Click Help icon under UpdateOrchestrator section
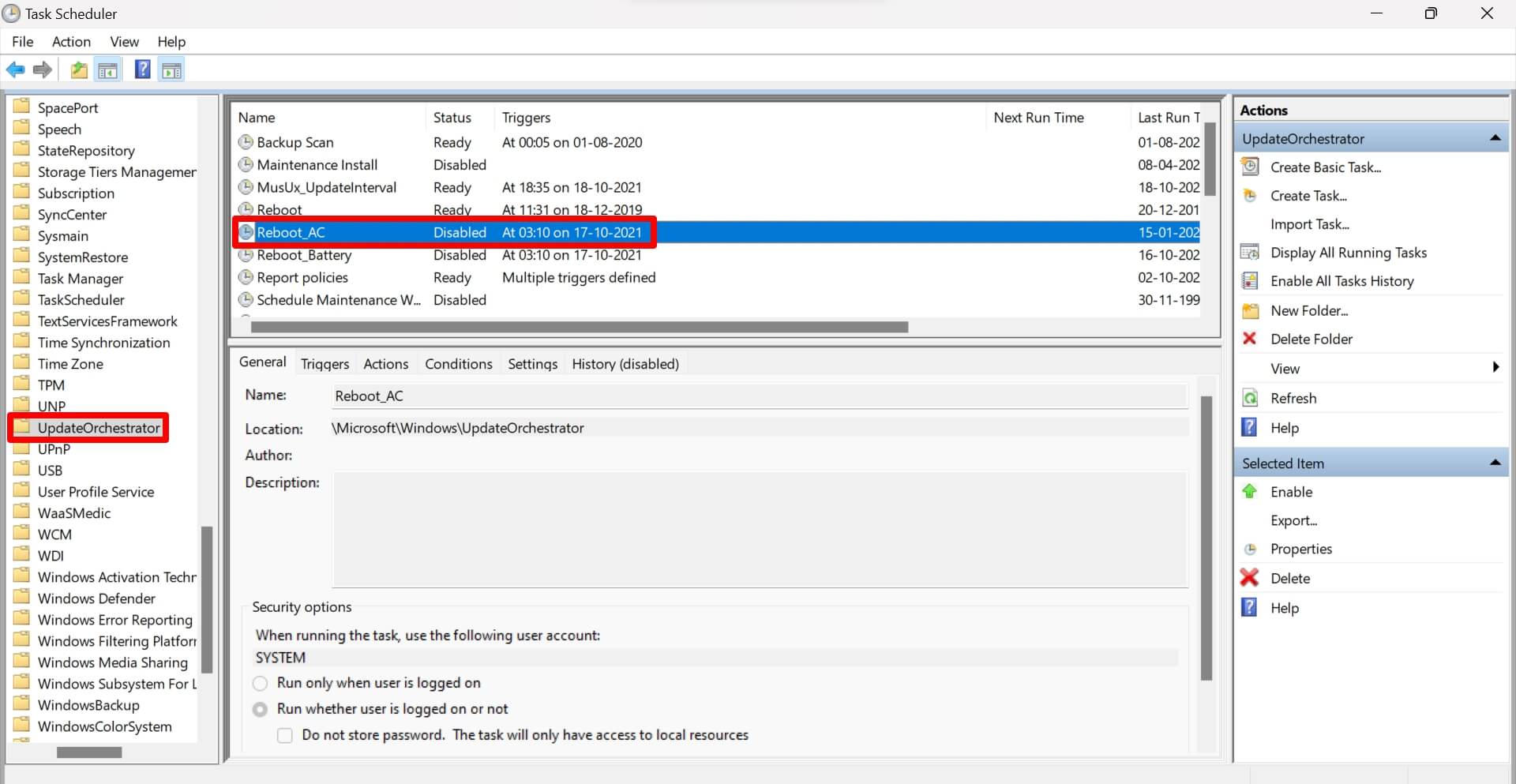This screenshot has height=784, width=1516. click(1249, 427)
